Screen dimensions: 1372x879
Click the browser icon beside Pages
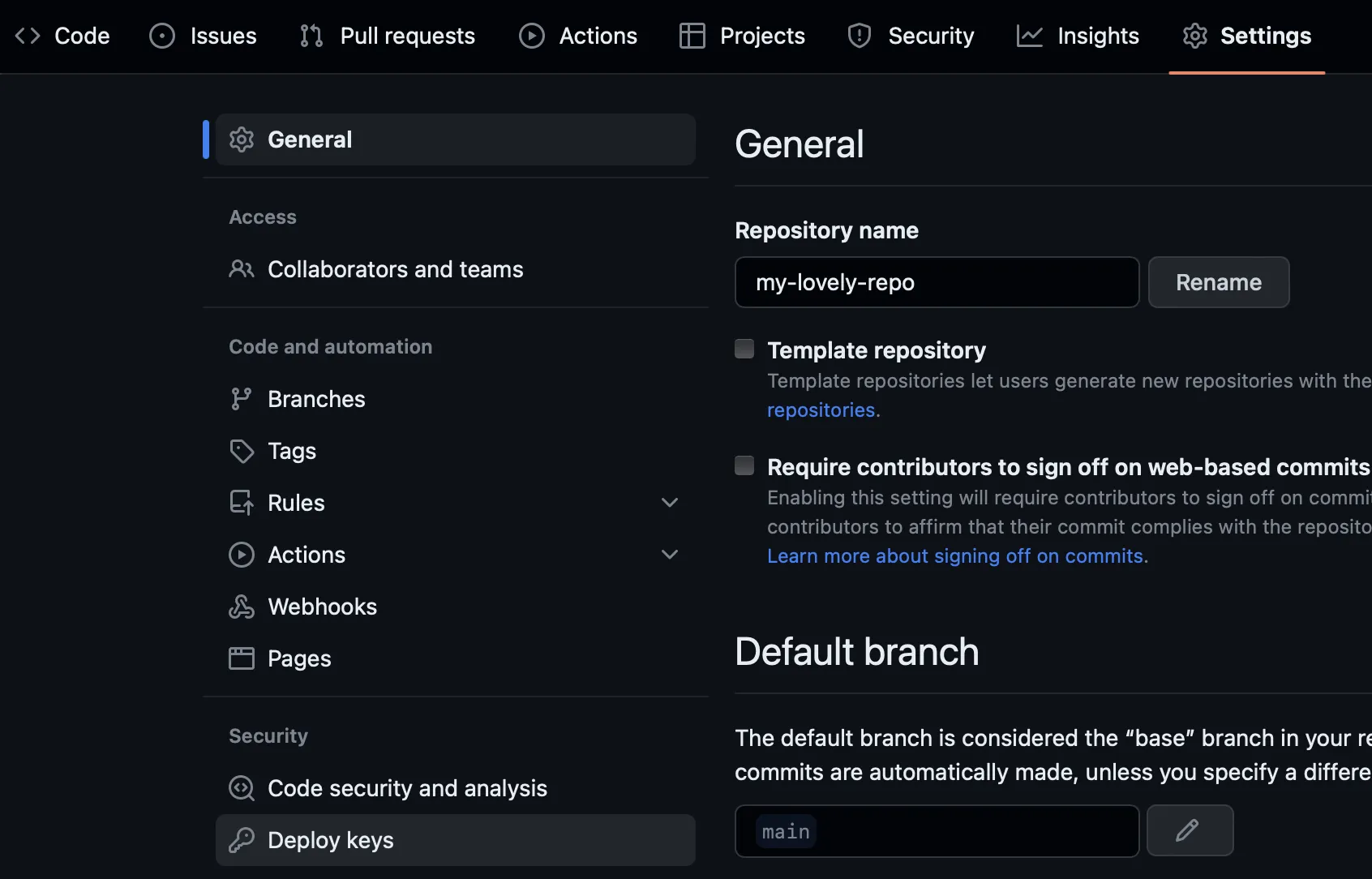pyautogui.click(x=242, y=658)
